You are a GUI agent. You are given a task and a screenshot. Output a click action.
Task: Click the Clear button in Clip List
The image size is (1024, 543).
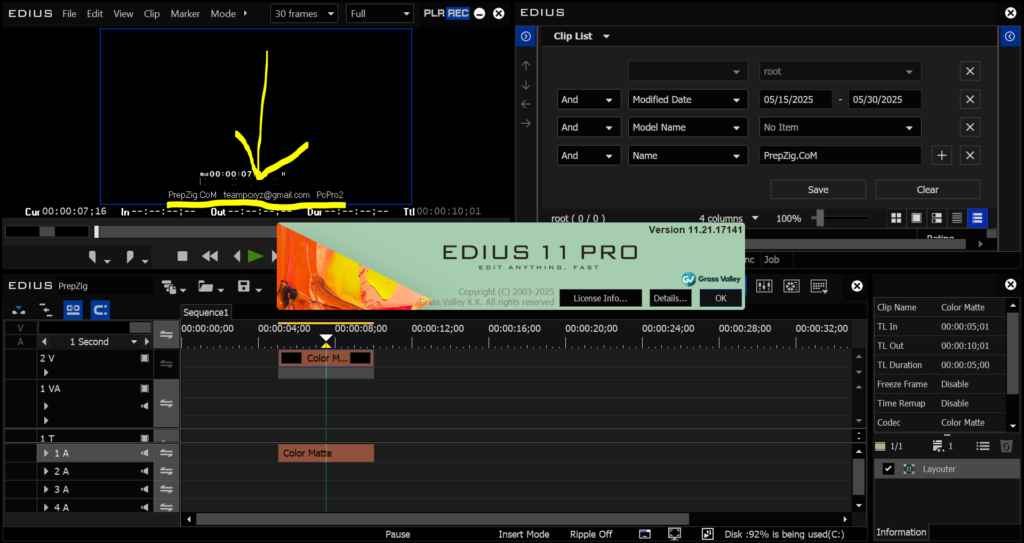click(x=927, y=189)
